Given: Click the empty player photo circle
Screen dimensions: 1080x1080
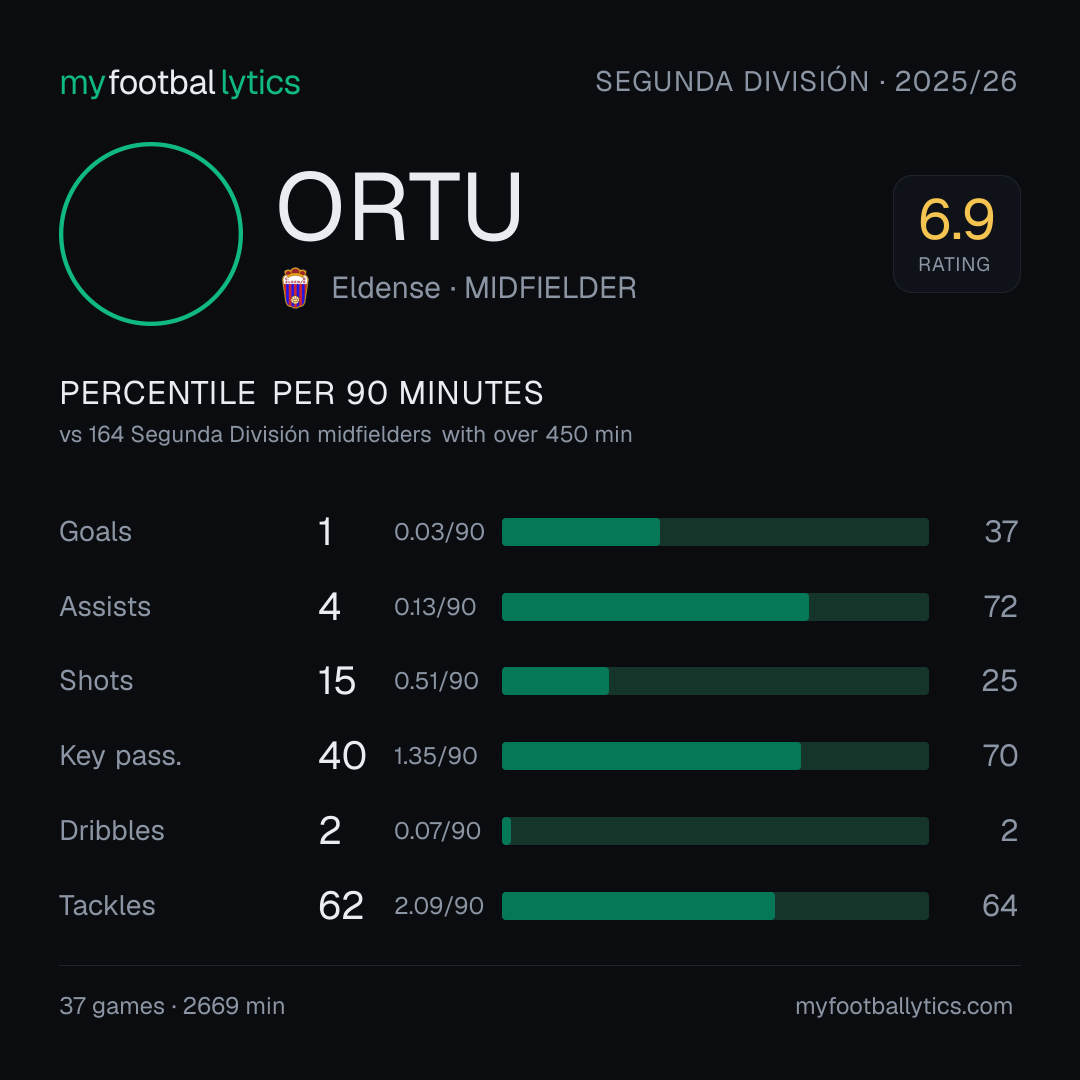Looking at the screenshot, I should [x=151, y=234].
